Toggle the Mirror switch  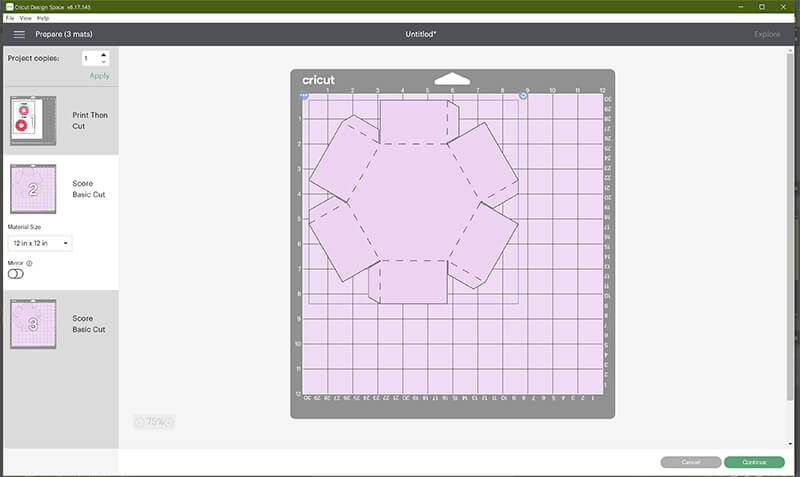[15, 274]
